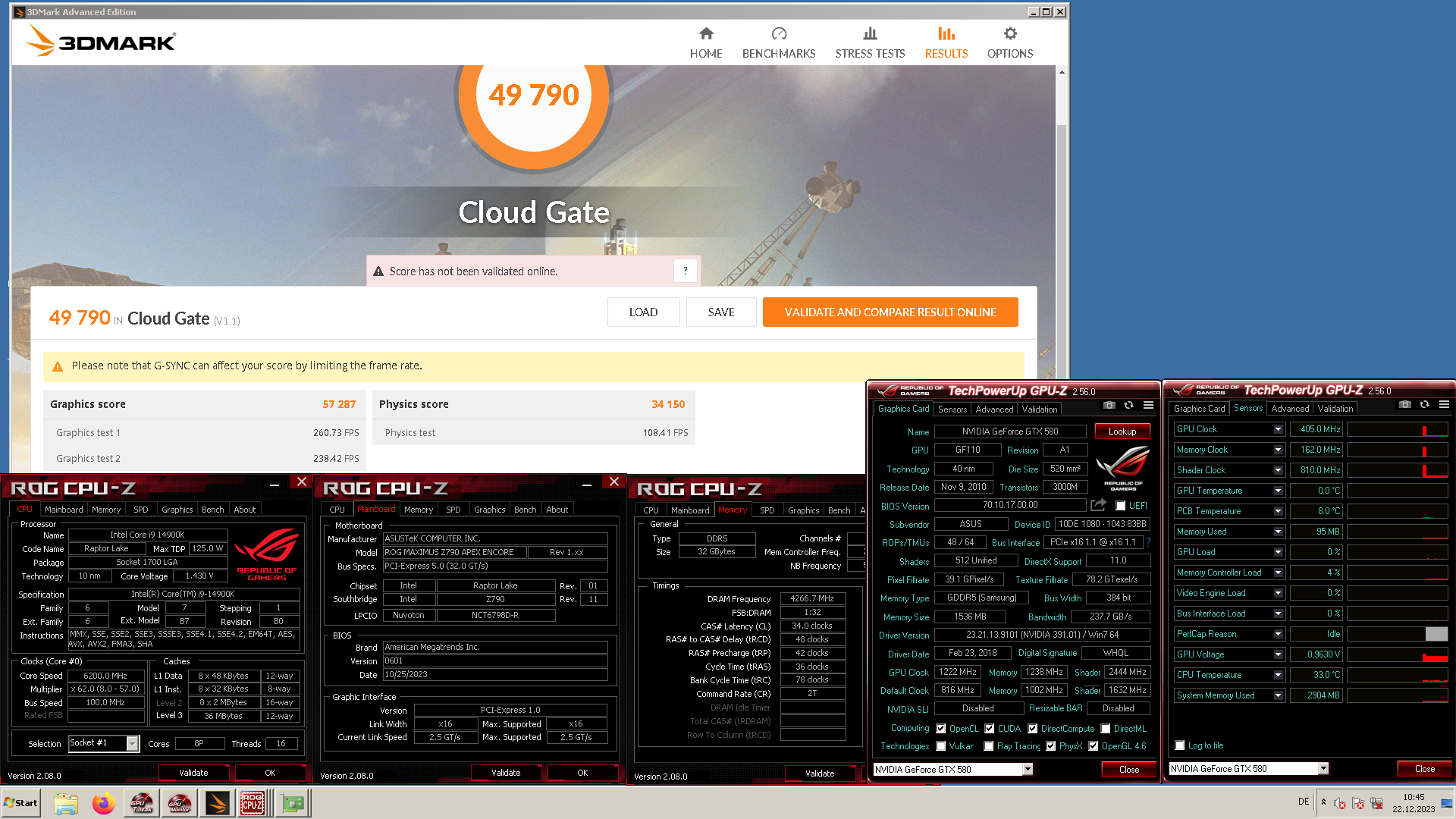Click the DE language indicator in taskbar
This screenshot has height=819, width=1456.
[x=1304, y=802]
